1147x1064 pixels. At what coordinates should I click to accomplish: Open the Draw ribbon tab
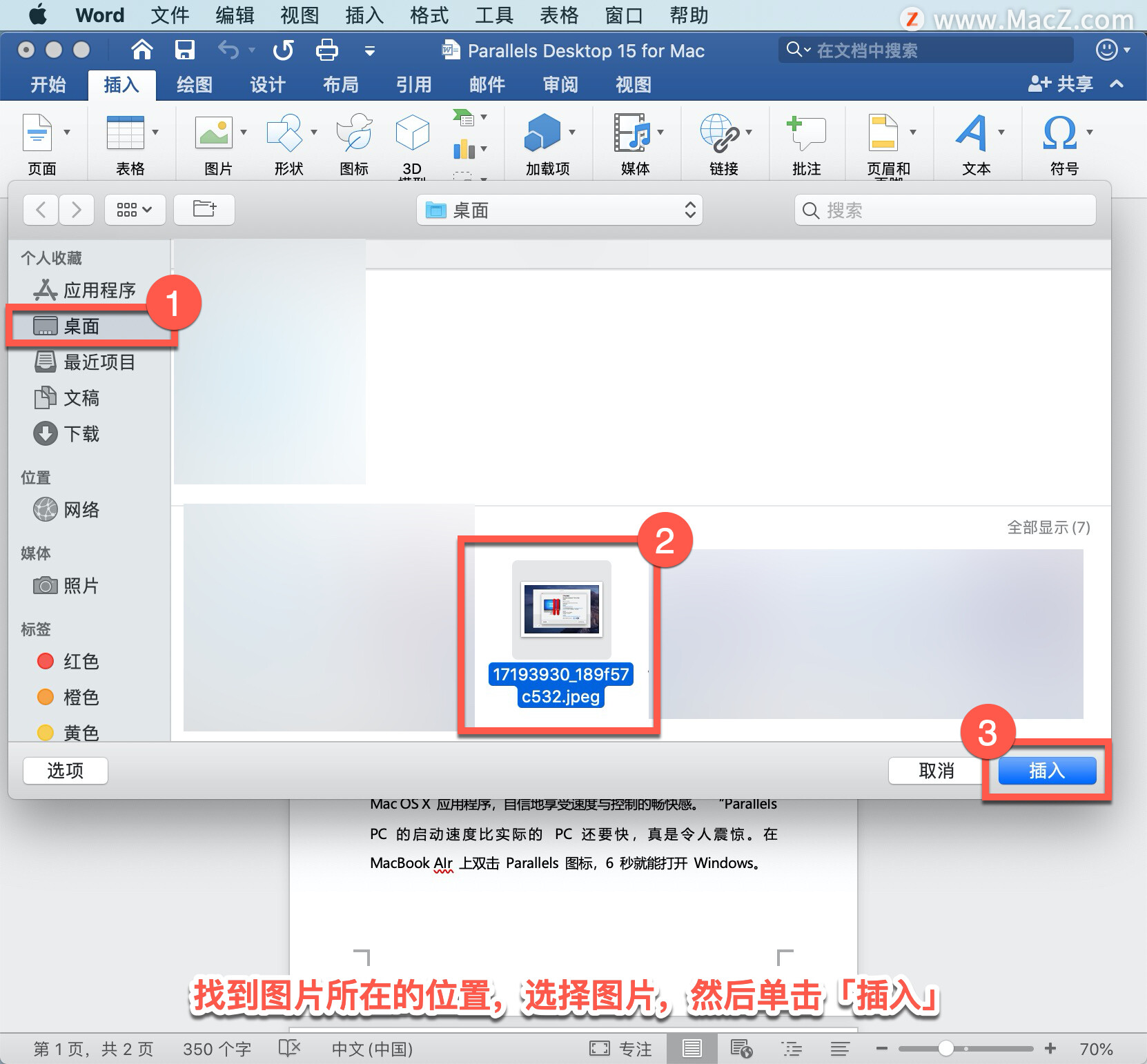click(194, 84)
